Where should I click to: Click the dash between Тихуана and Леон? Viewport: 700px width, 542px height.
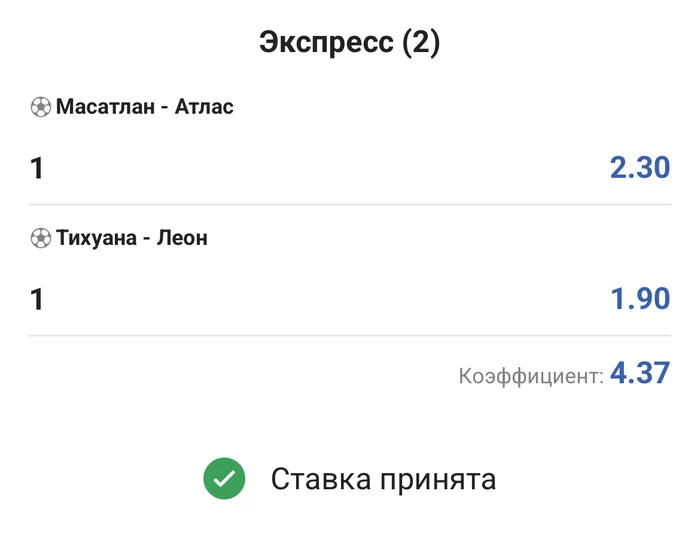[x=146, y=238]
